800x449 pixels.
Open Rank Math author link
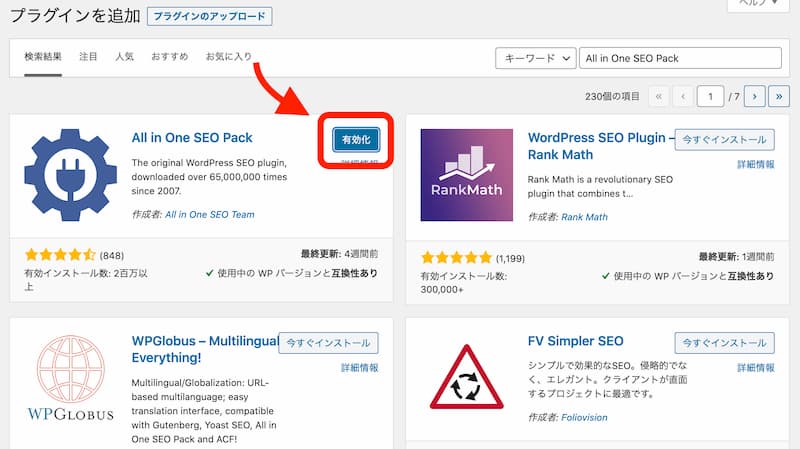pos(584,217)
